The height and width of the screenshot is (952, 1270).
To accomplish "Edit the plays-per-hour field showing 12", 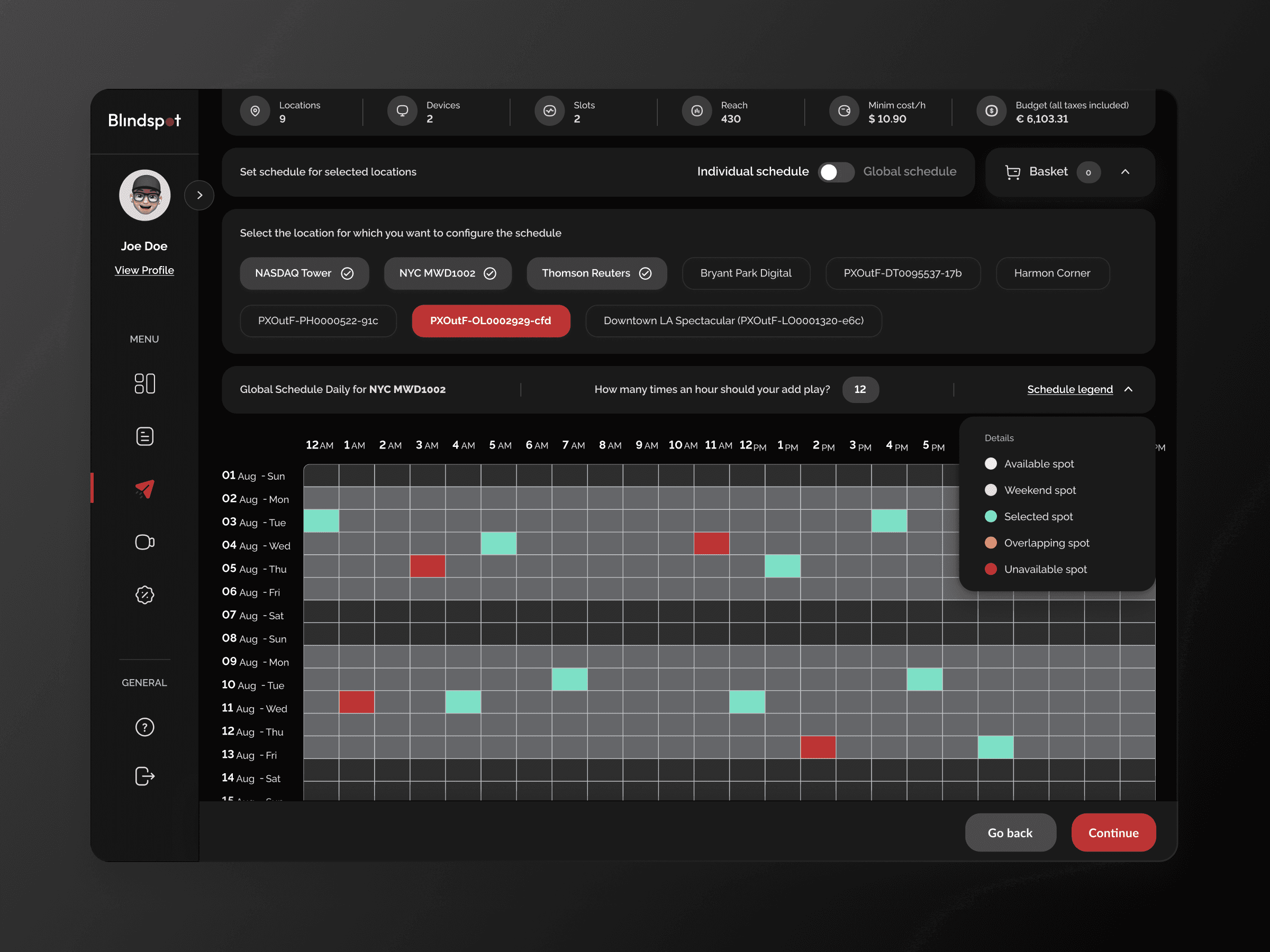I will (859, 390).
